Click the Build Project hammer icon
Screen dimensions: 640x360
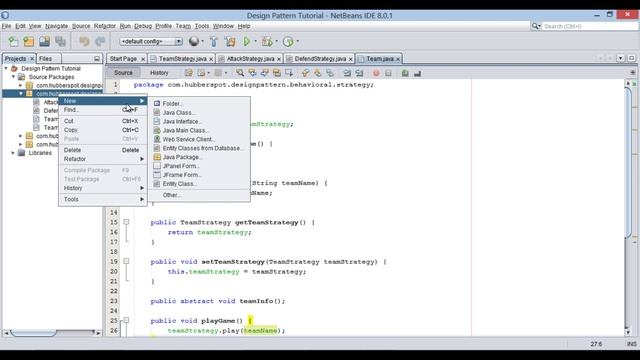[x=213, y=41]
